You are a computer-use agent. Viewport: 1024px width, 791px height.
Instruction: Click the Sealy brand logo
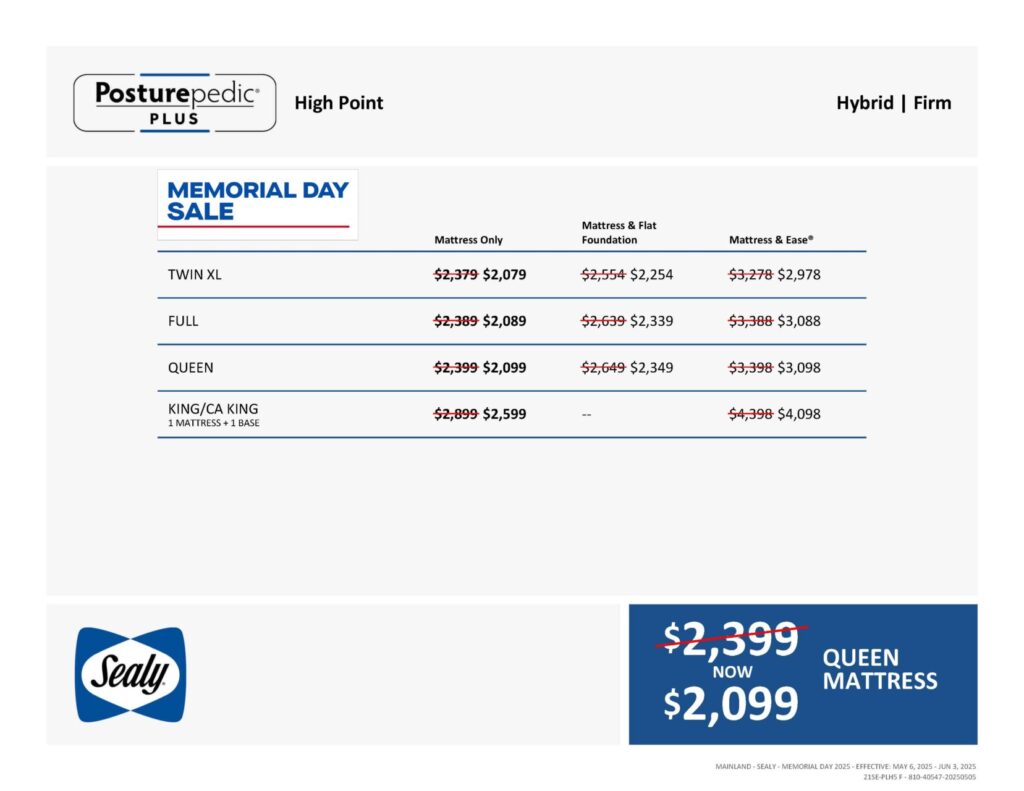(x=131, y=674)
